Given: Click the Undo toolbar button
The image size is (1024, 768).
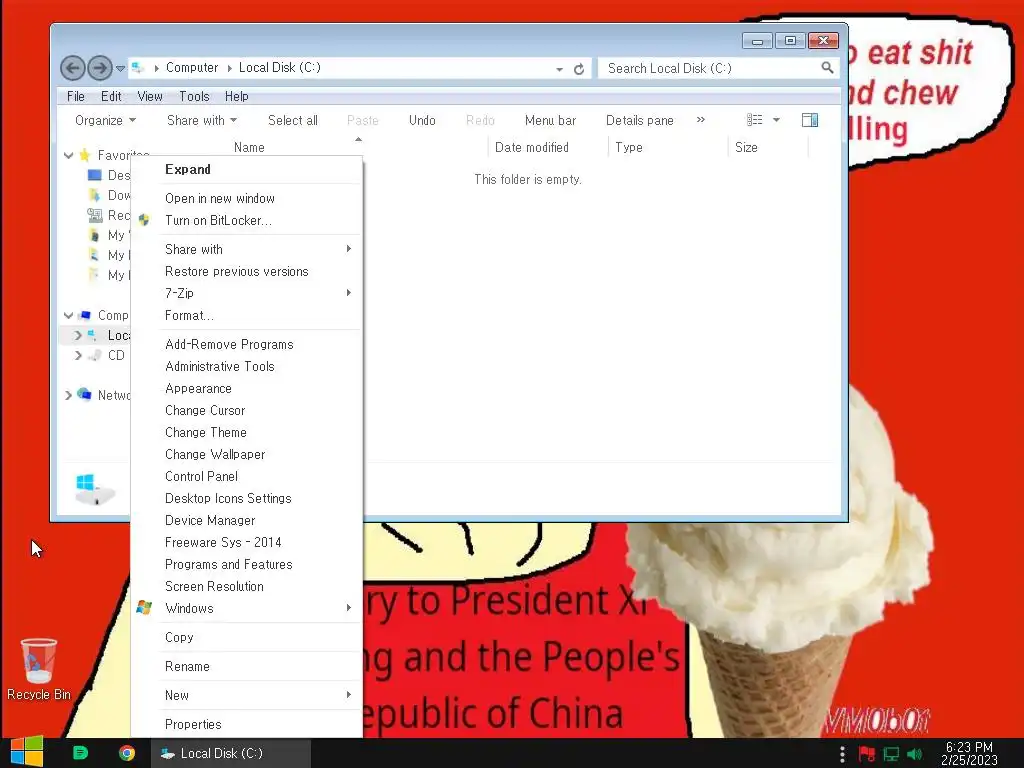Looking at the screenshot, I should [422, 120].
